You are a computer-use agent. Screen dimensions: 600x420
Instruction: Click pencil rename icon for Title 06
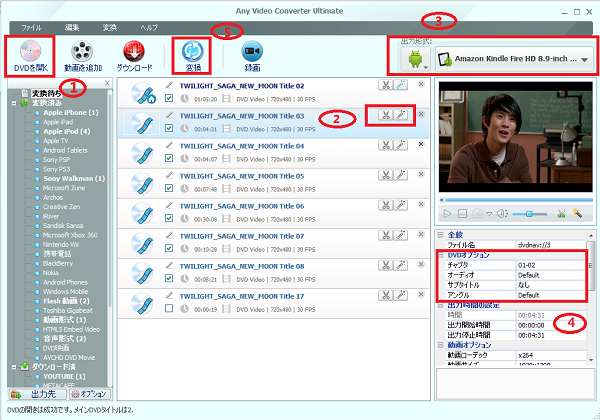click(169, 205)
